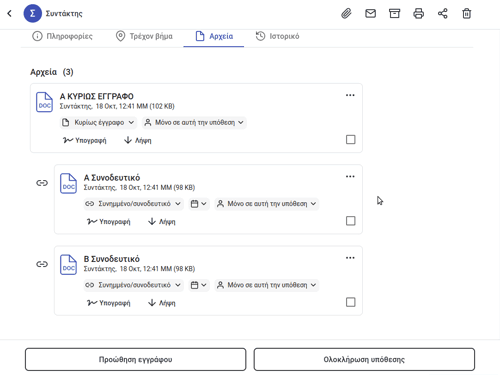The image size is (500, 376).
Task: Click the share icon
Action: [x=442, y=13]
